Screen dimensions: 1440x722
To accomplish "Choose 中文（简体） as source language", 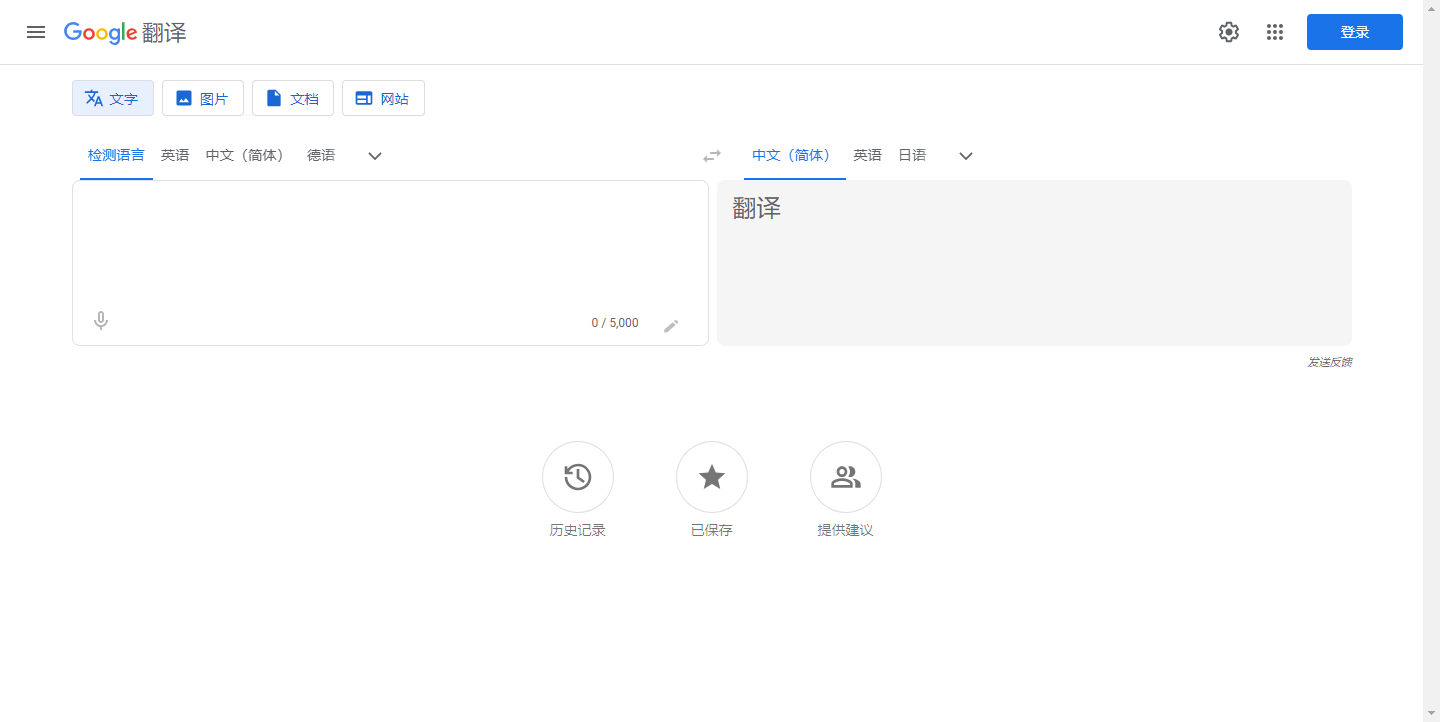I will [x=250, y=155].
